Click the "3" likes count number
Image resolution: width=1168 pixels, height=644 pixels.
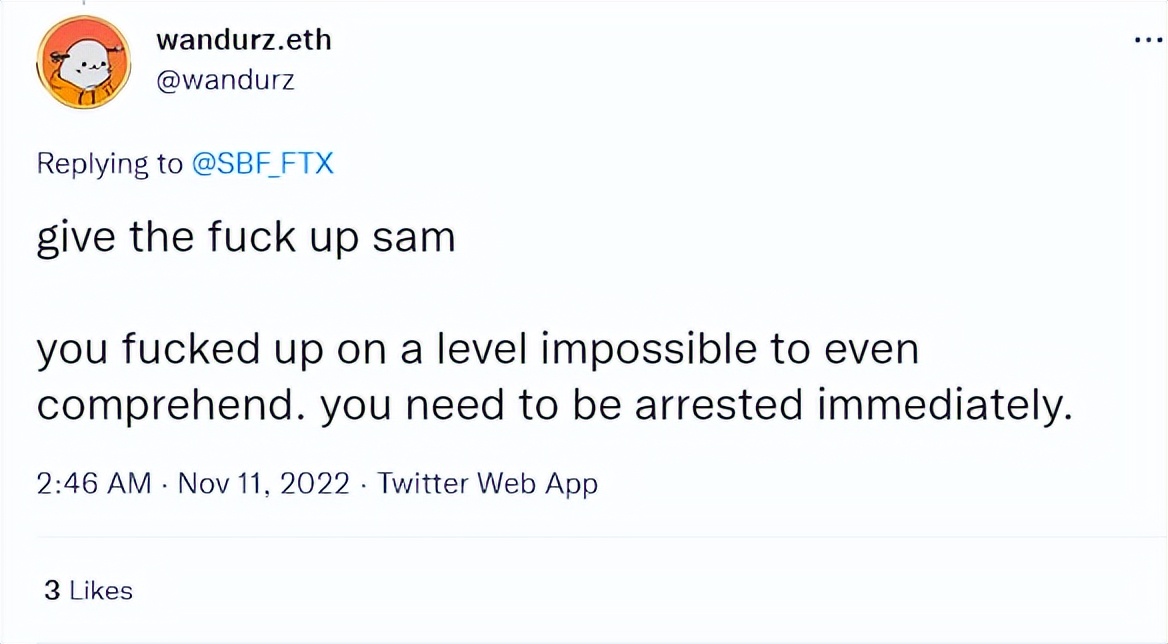click(x=52, y=591)
